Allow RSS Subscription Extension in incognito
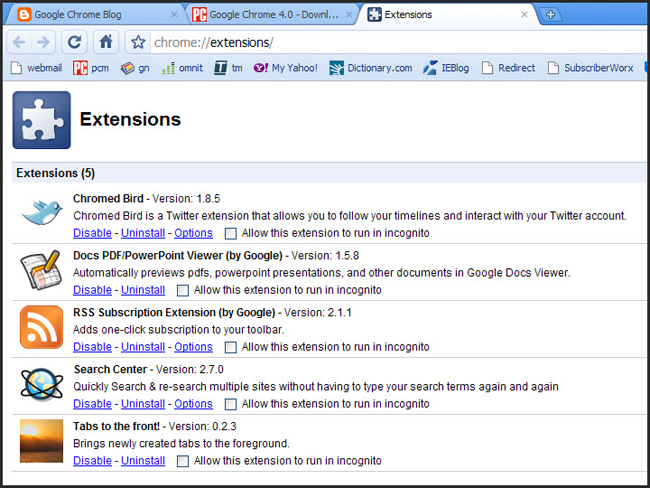The width and height of the screenshot is (650, 488). coord(230,347)
